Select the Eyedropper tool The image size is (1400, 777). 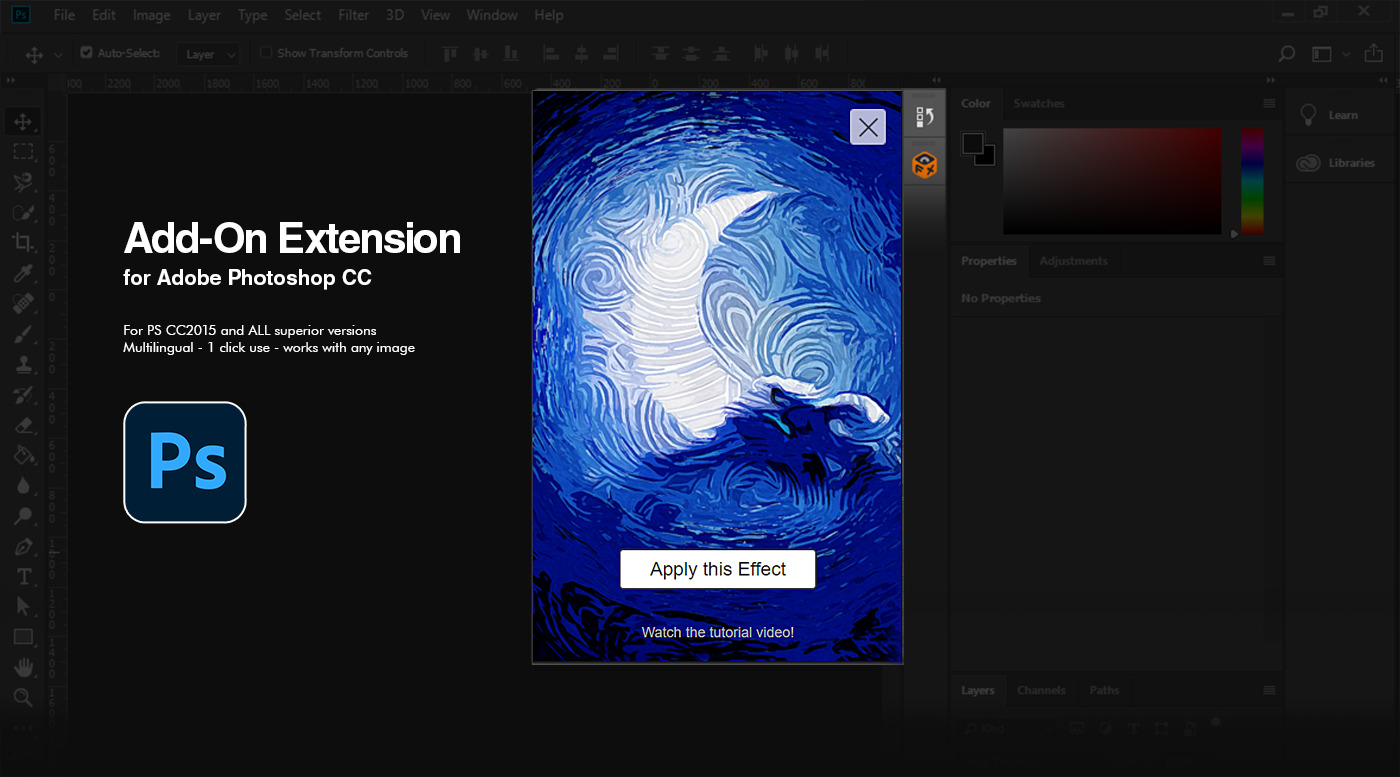(22, 273)
